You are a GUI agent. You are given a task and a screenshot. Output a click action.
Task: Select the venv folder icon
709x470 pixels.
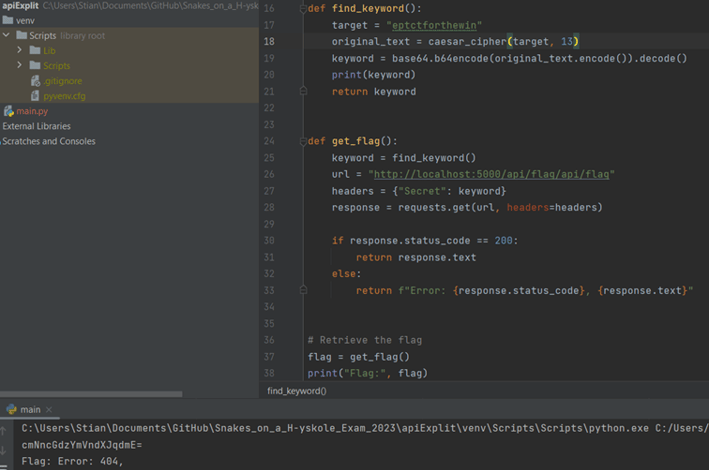[x=8, y=20]
